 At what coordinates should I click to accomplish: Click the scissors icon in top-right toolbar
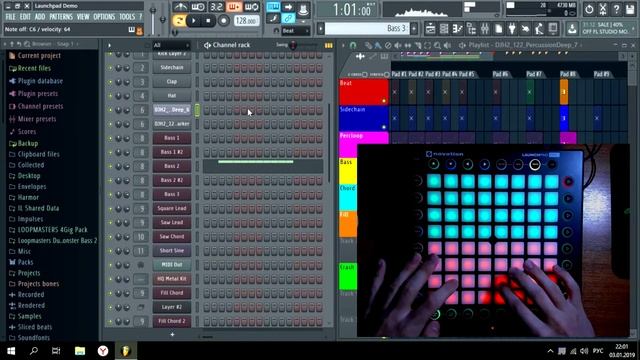point(603,9)
